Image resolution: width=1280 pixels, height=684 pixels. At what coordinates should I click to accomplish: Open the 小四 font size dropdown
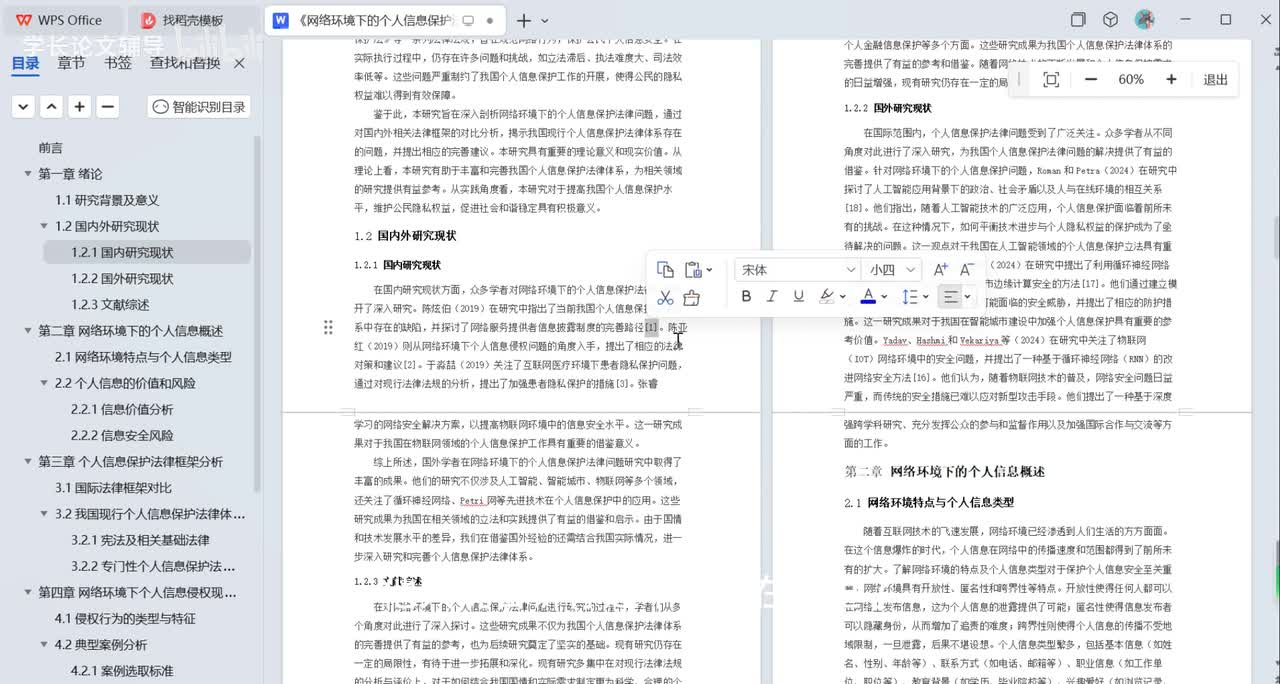tap(892, 270)
